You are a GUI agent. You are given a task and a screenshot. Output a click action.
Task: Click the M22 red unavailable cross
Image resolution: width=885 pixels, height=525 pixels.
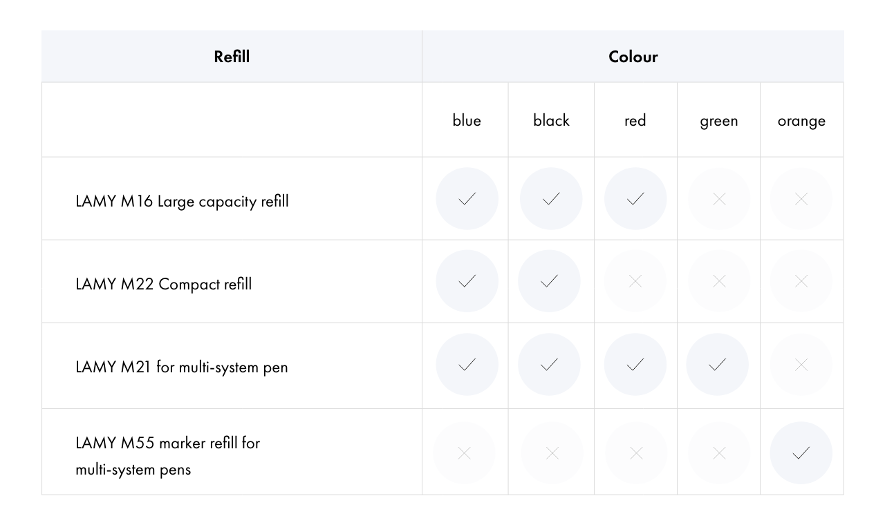[x=635, y=281]
